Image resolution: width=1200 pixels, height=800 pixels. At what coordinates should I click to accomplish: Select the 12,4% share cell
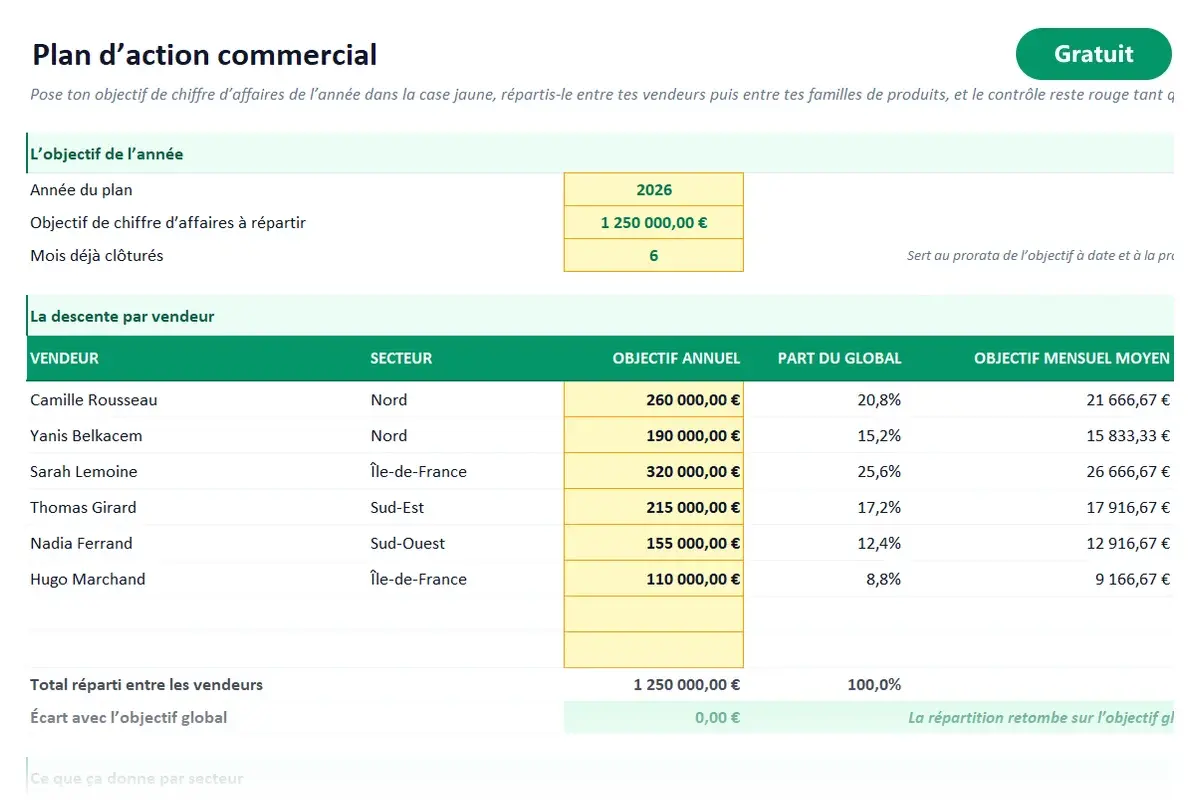pos(879,544)
